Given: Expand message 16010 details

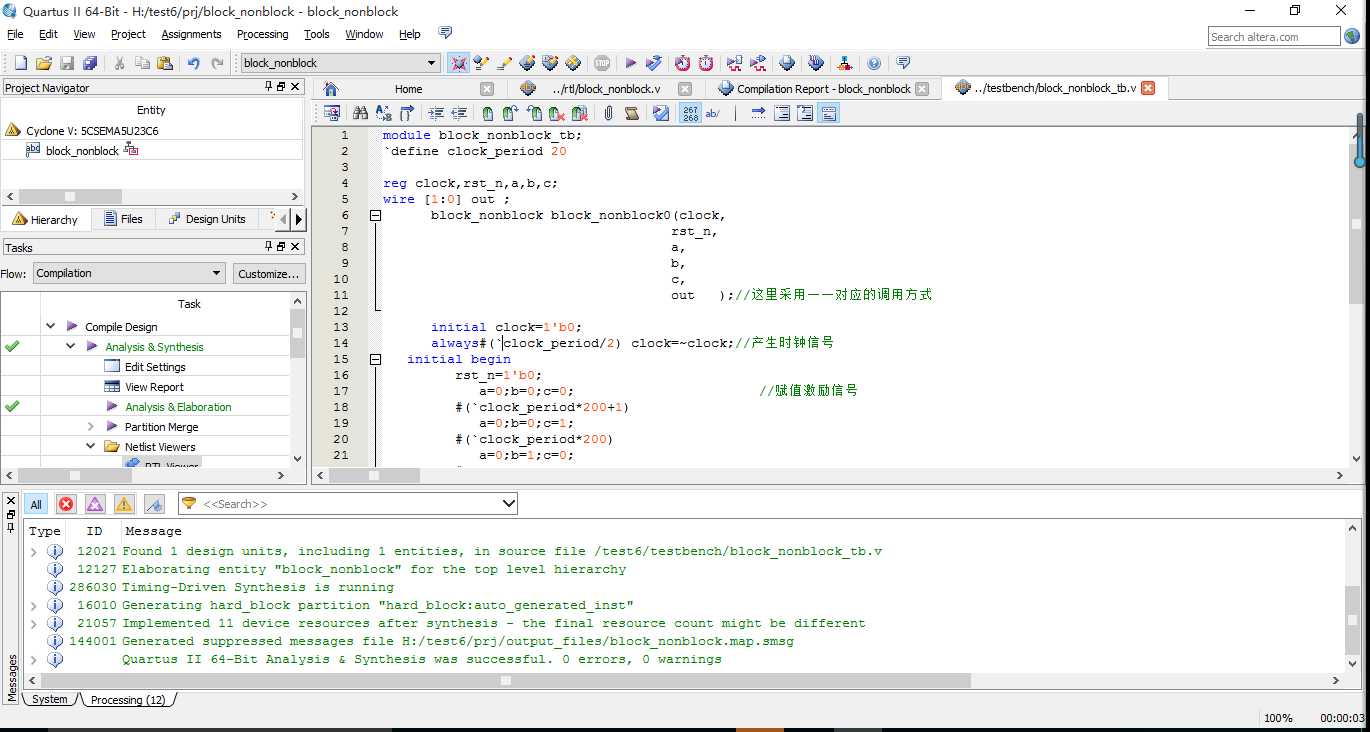Looking at the screenshot, I should point(34,606).
